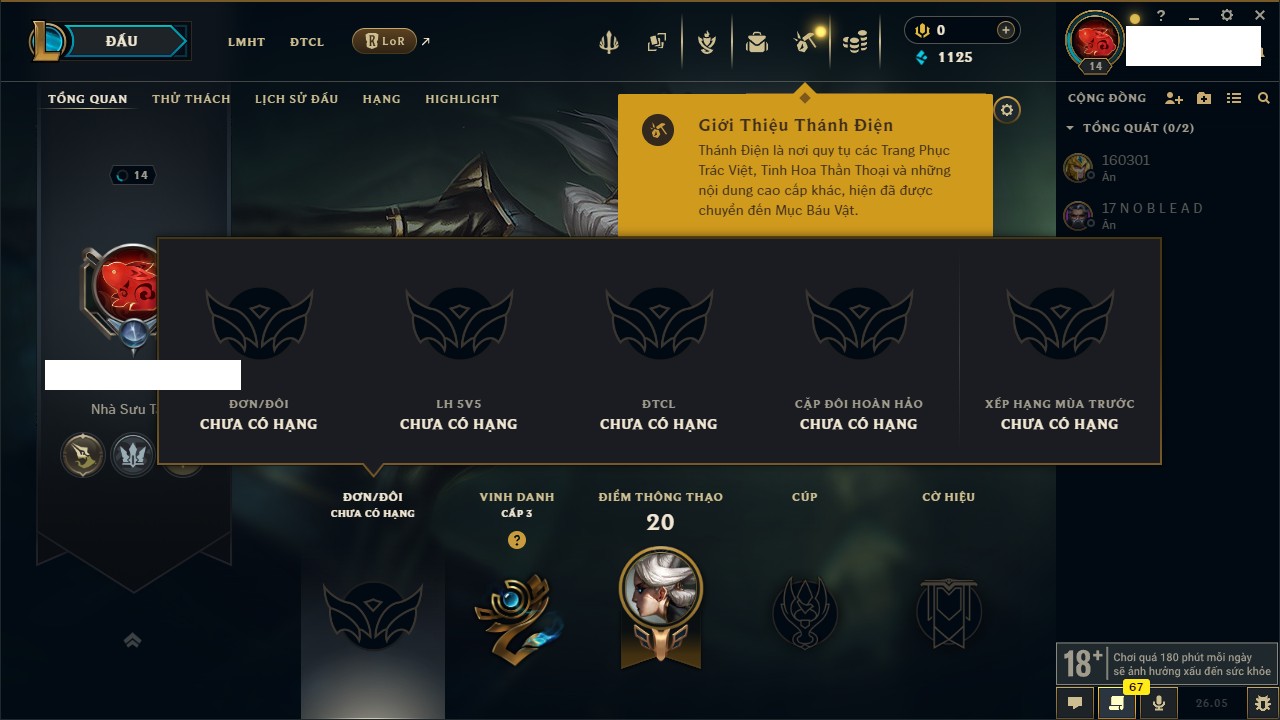Open the Store coins icon
This screenshot has width=1280, height=720.
point(855,42)
